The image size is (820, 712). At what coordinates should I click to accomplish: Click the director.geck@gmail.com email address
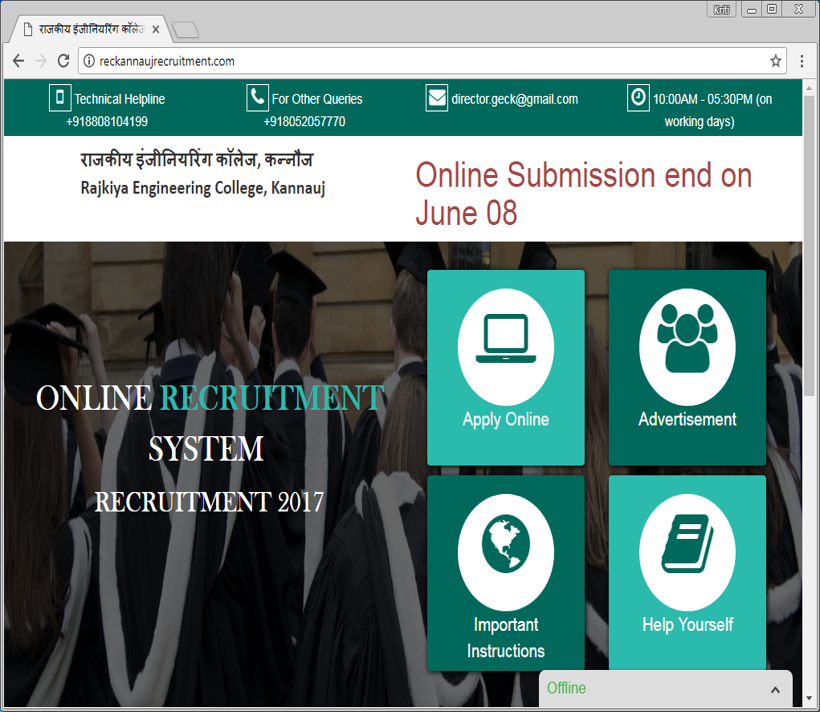click(515, 99)
